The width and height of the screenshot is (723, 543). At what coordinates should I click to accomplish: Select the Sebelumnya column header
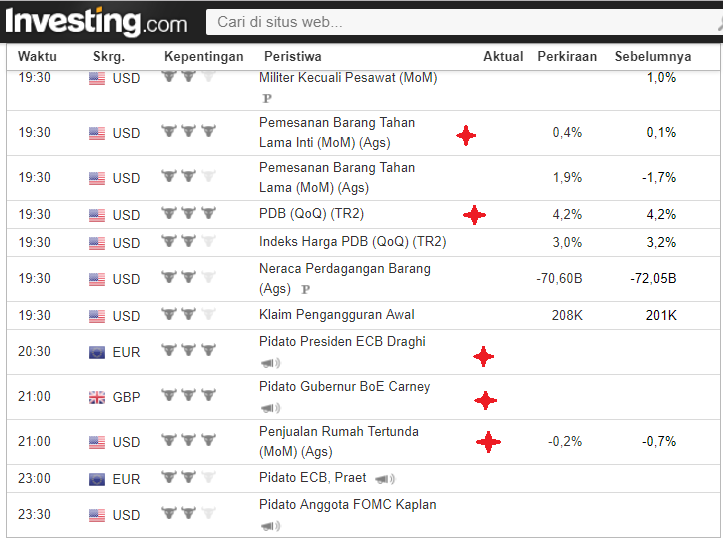tap(653, 56)
